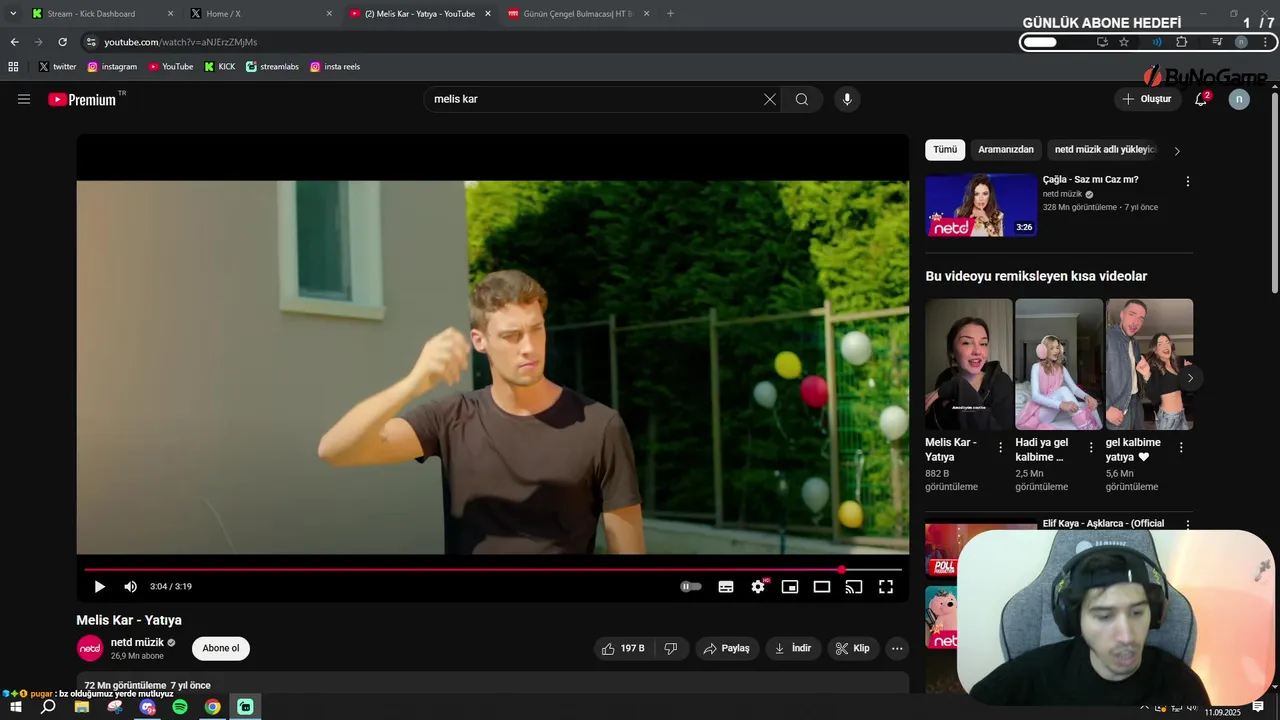Bookmark this page with the star
The image size is (1280, 720).
point(1124,42)
